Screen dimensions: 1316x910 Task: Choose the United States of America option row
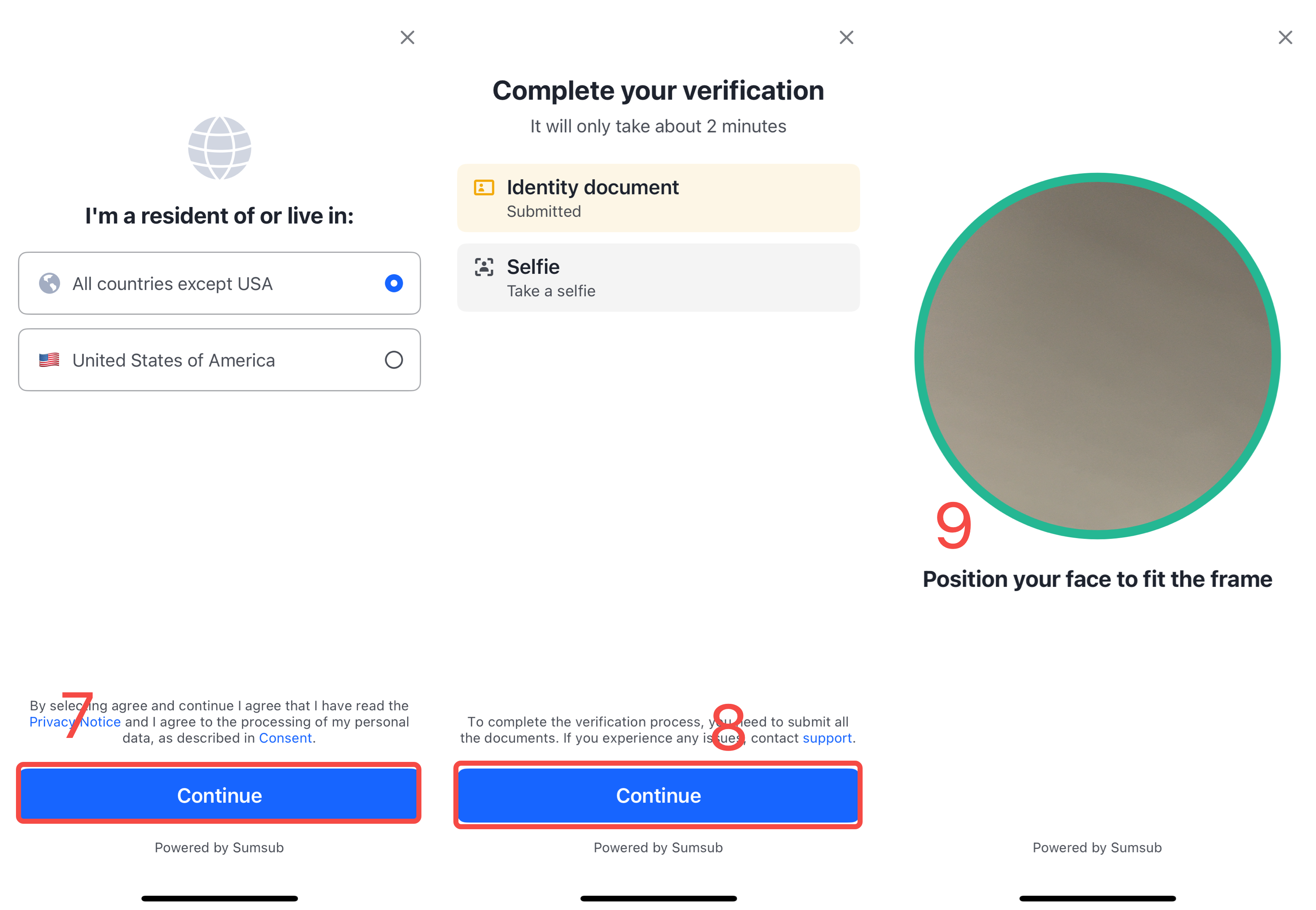tap(220, 360)
